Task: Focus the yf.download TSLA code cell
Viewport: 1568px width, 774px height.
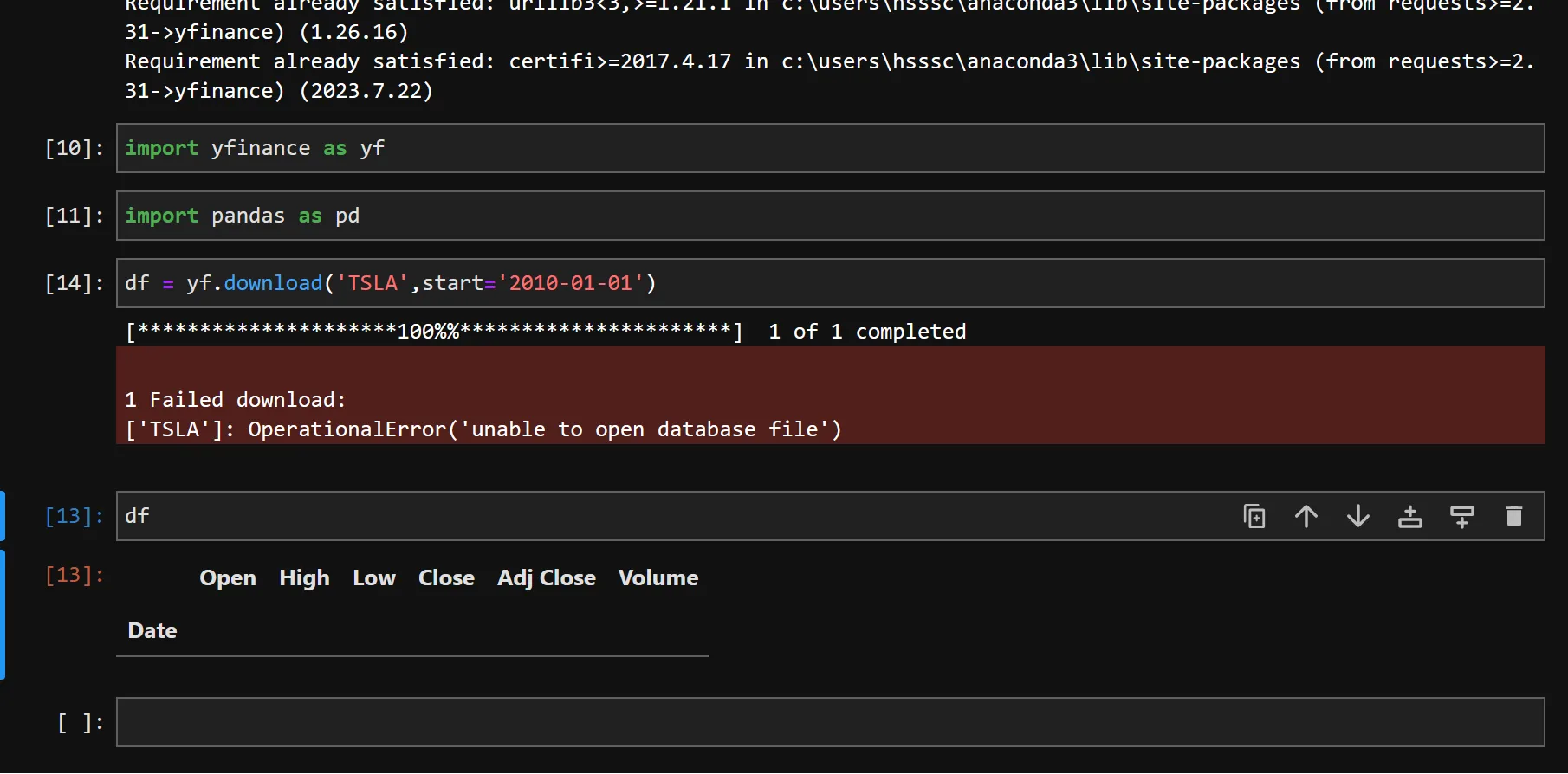Action: [830, 283]
